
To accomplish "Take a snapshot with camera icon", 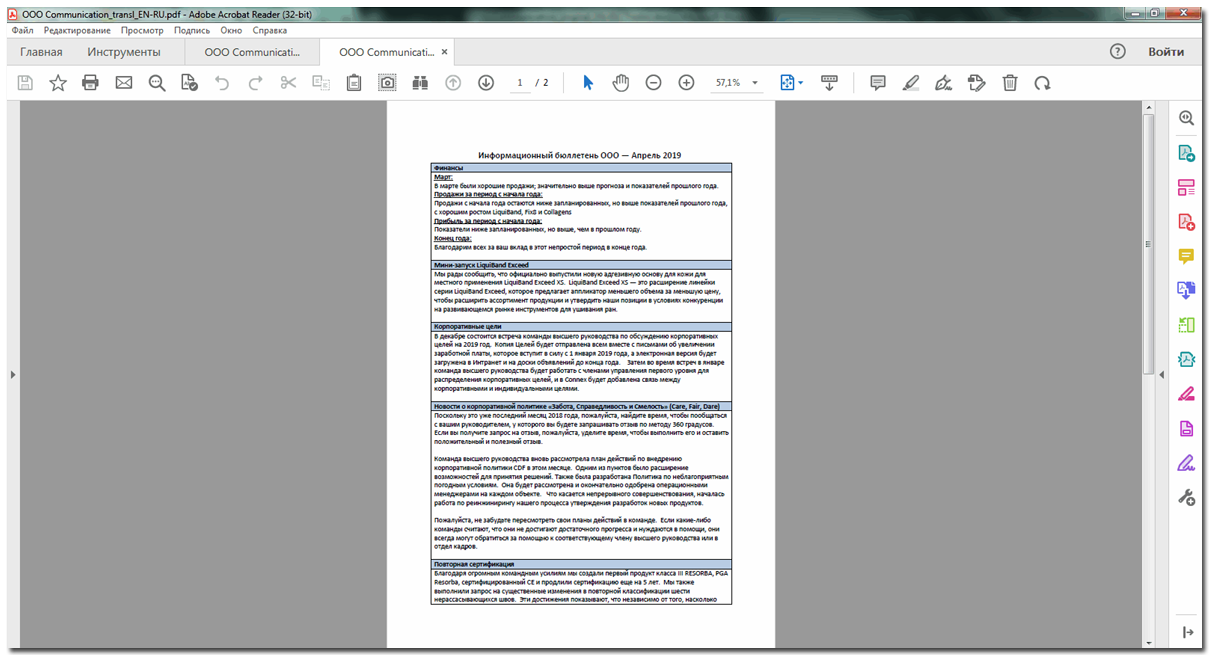I will click(387, 83).
